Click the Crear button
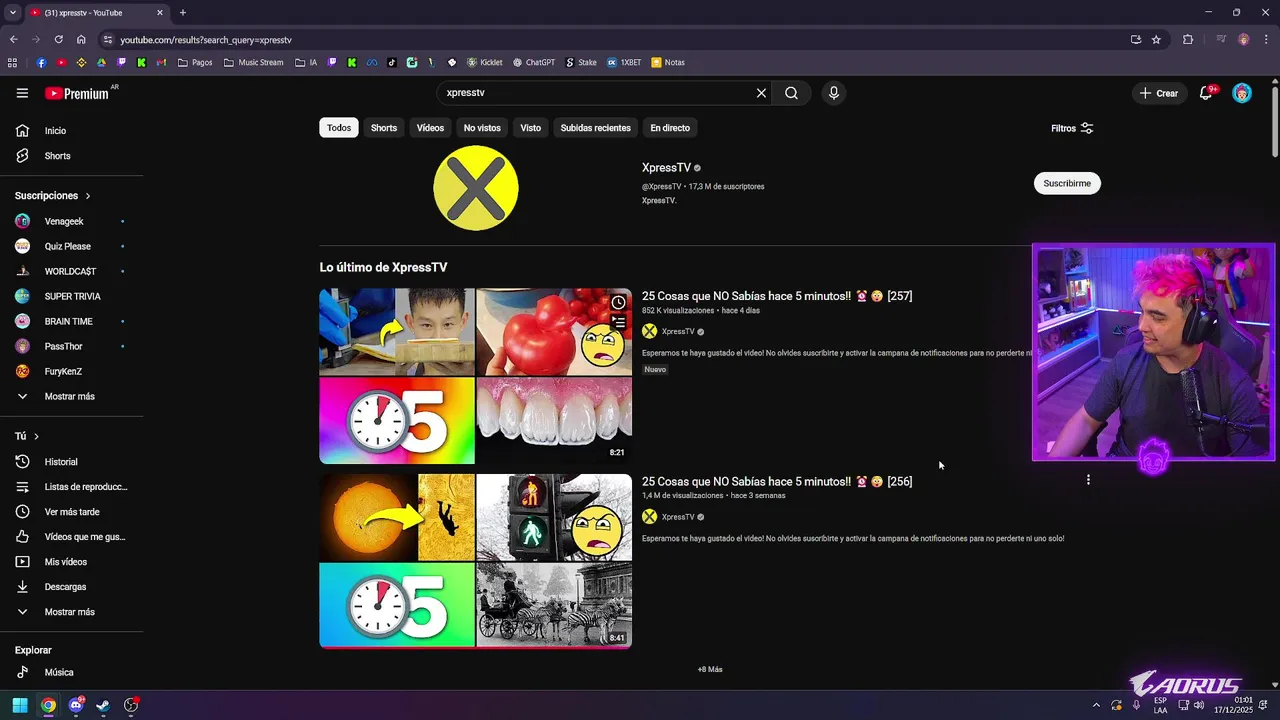 point(1159,93)
